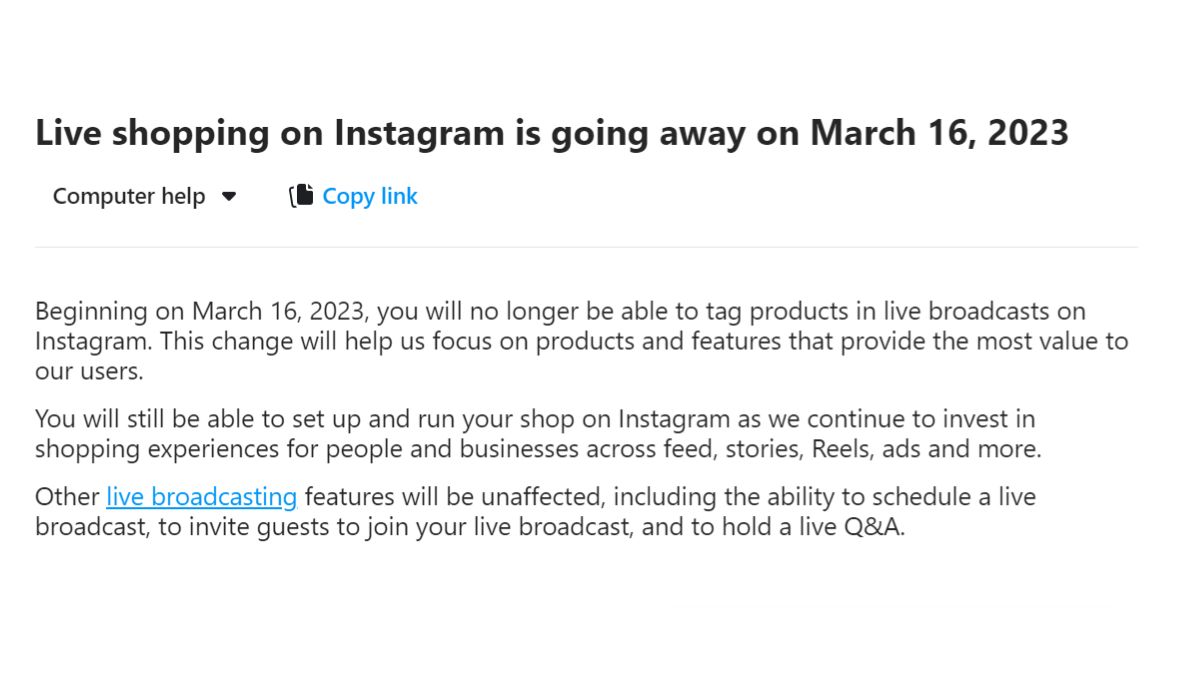Screen dimensions: 1200x675
Task: Expand the arrow next to Computer help
Action: (x=229, y=196)
